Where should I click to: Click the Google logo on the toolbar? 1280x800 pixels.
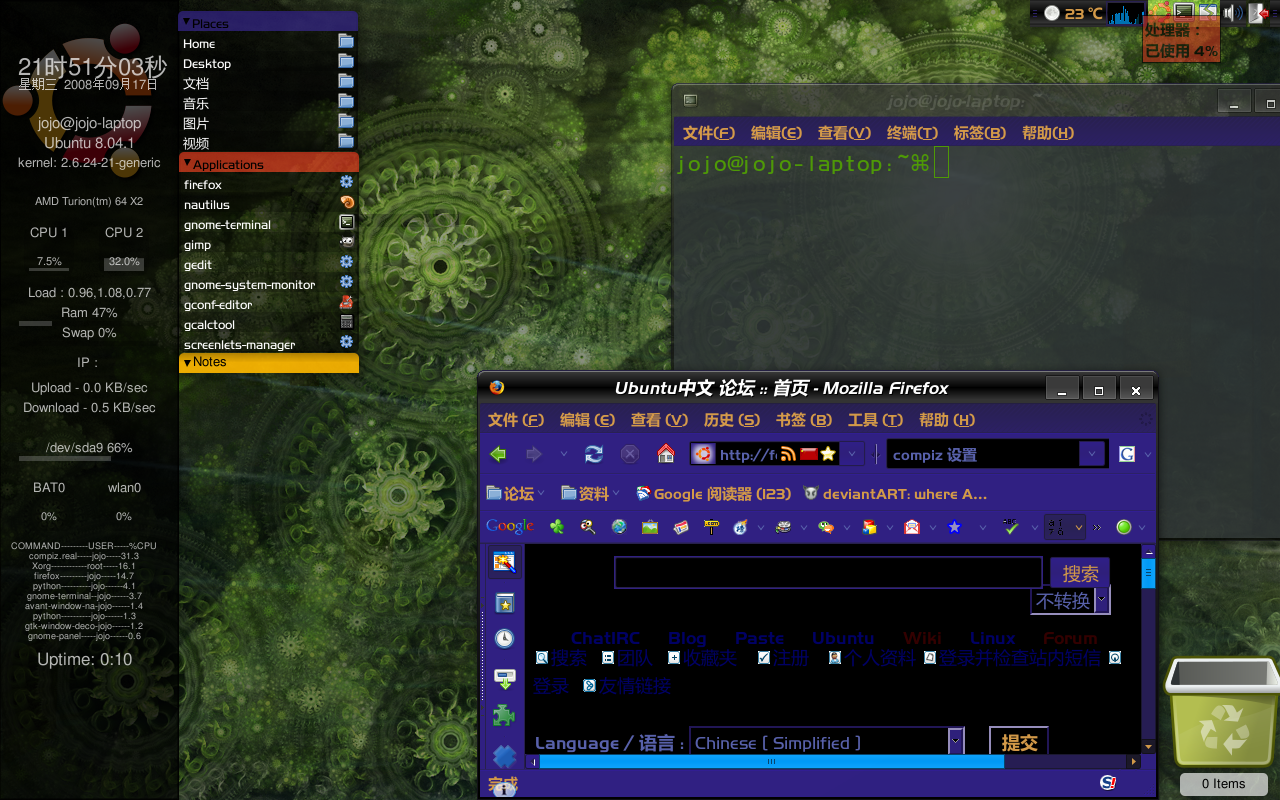click(510, 526)
